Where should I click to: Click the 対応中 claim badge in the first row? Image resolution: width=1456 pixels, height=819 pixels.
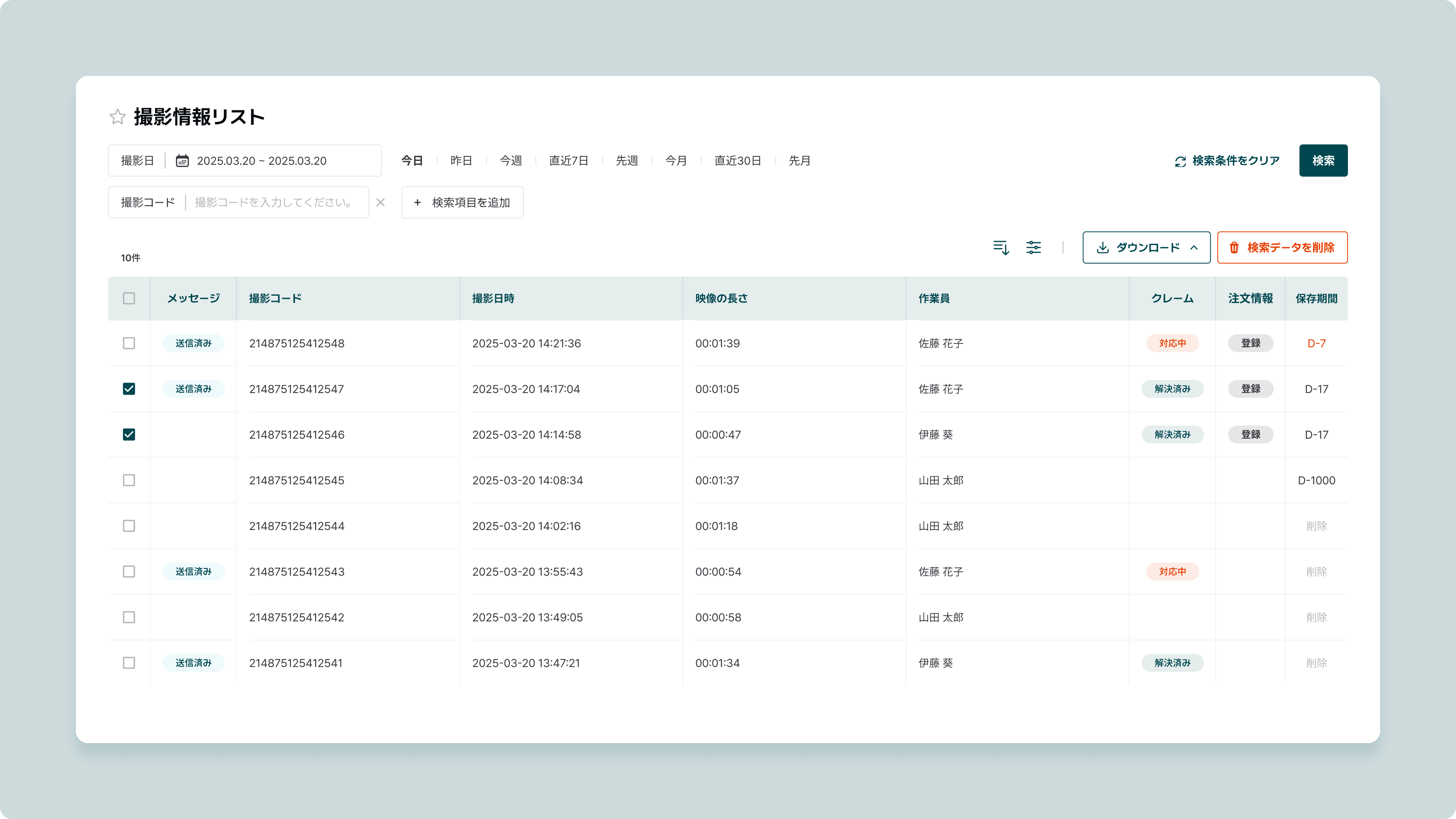pyautogui.click(x=1172, y=343)
